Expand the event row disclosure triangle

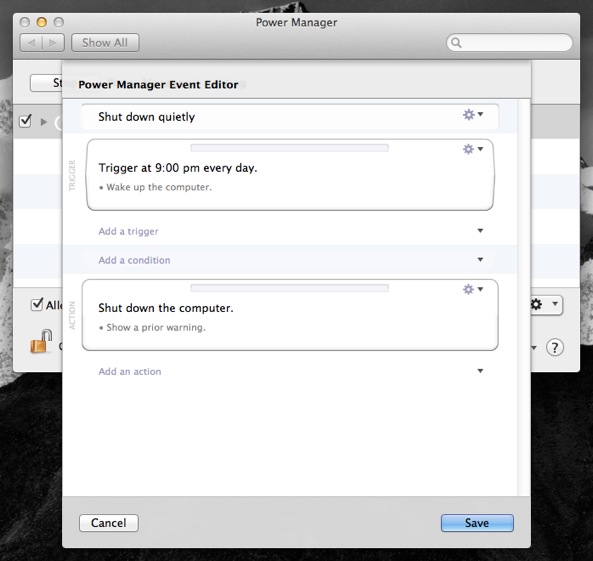(44, 122)
